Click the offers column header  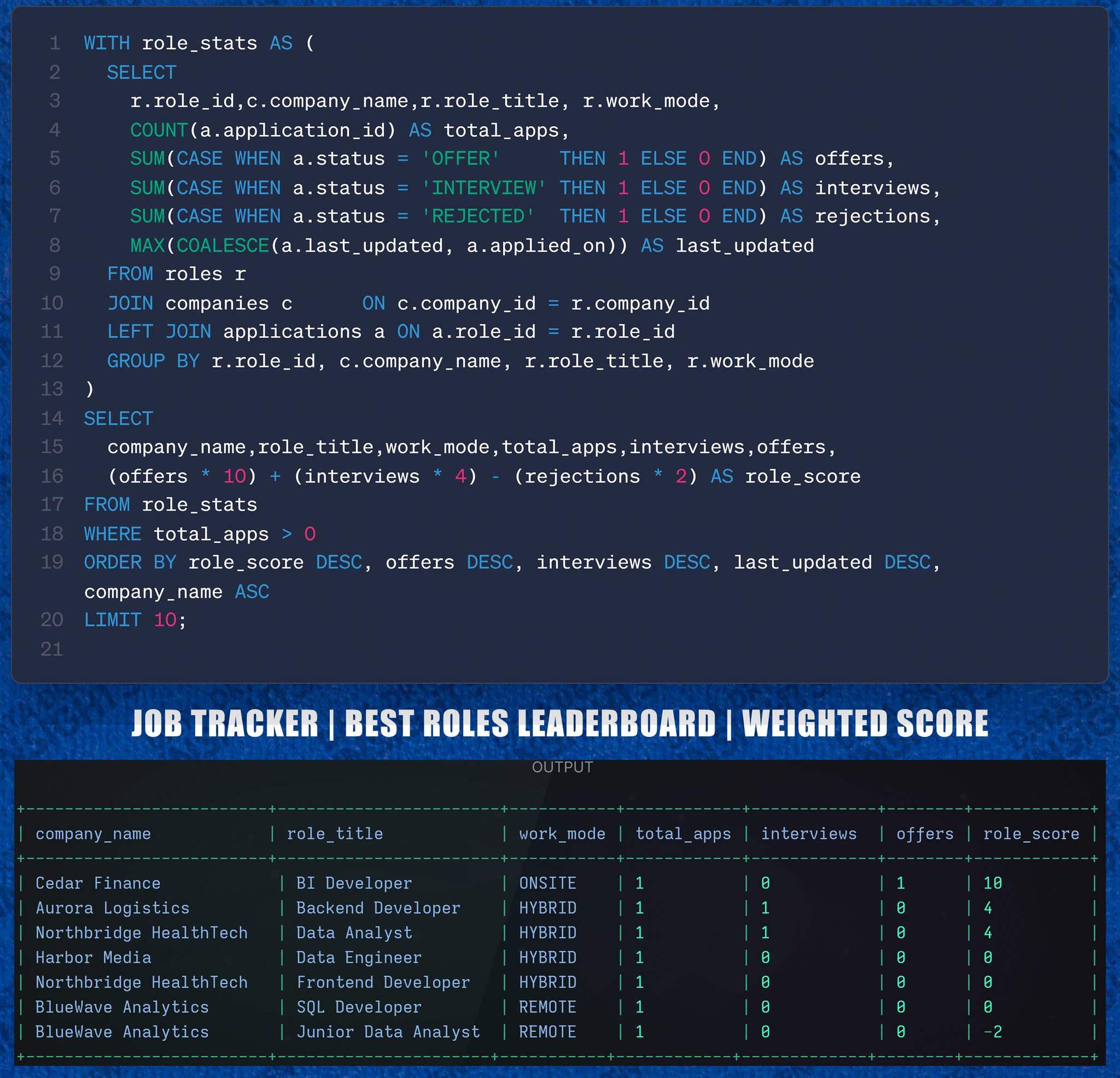pyautogui.click(x=925, y=834)
